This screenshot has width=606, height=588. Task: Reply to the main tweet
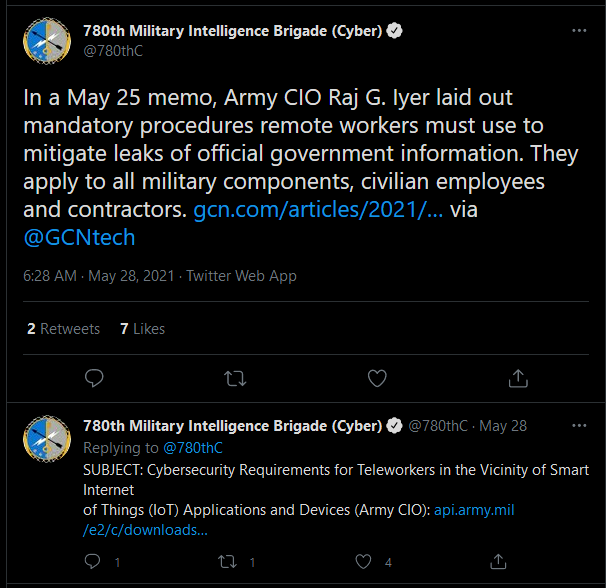(x=94, y=378)
